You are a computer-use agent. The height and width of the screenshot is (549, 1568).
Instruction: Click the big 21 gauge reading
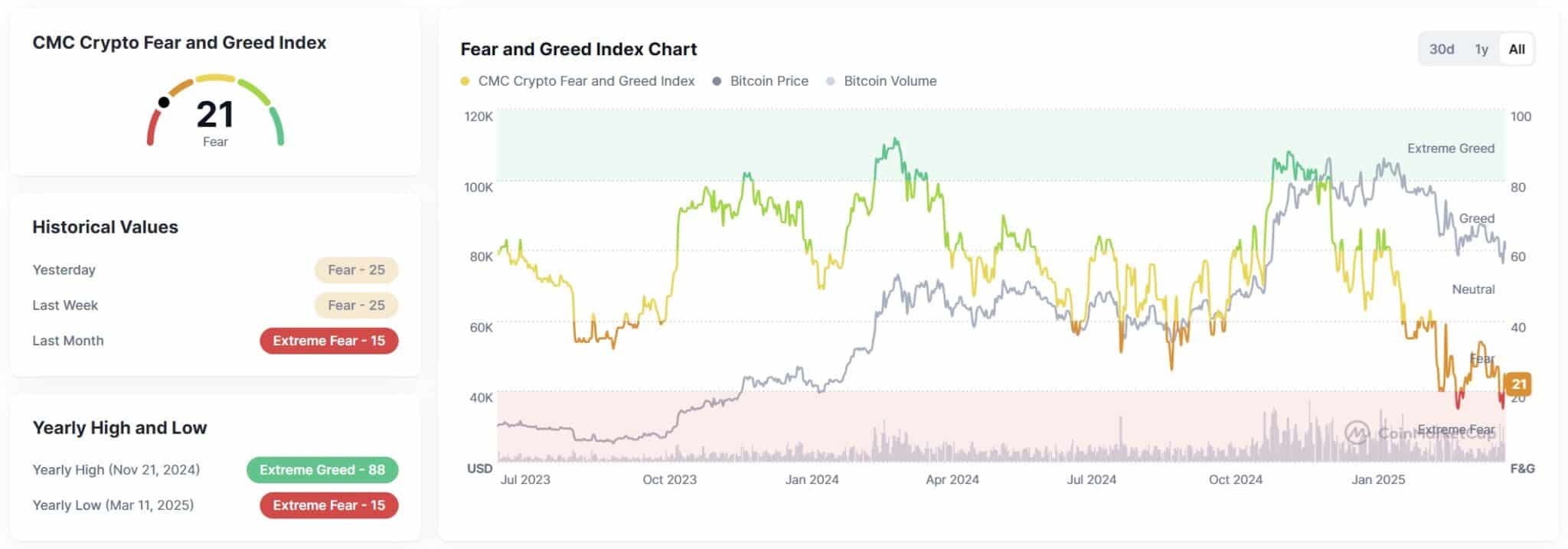coord(215,115)
